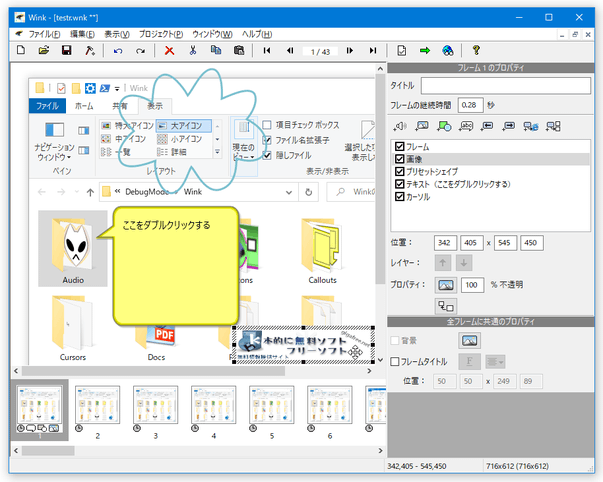Image resolution: width=603 pixels, height=482 pixels.
Task: Click in the タイトル input field
Action: point(506,85)
